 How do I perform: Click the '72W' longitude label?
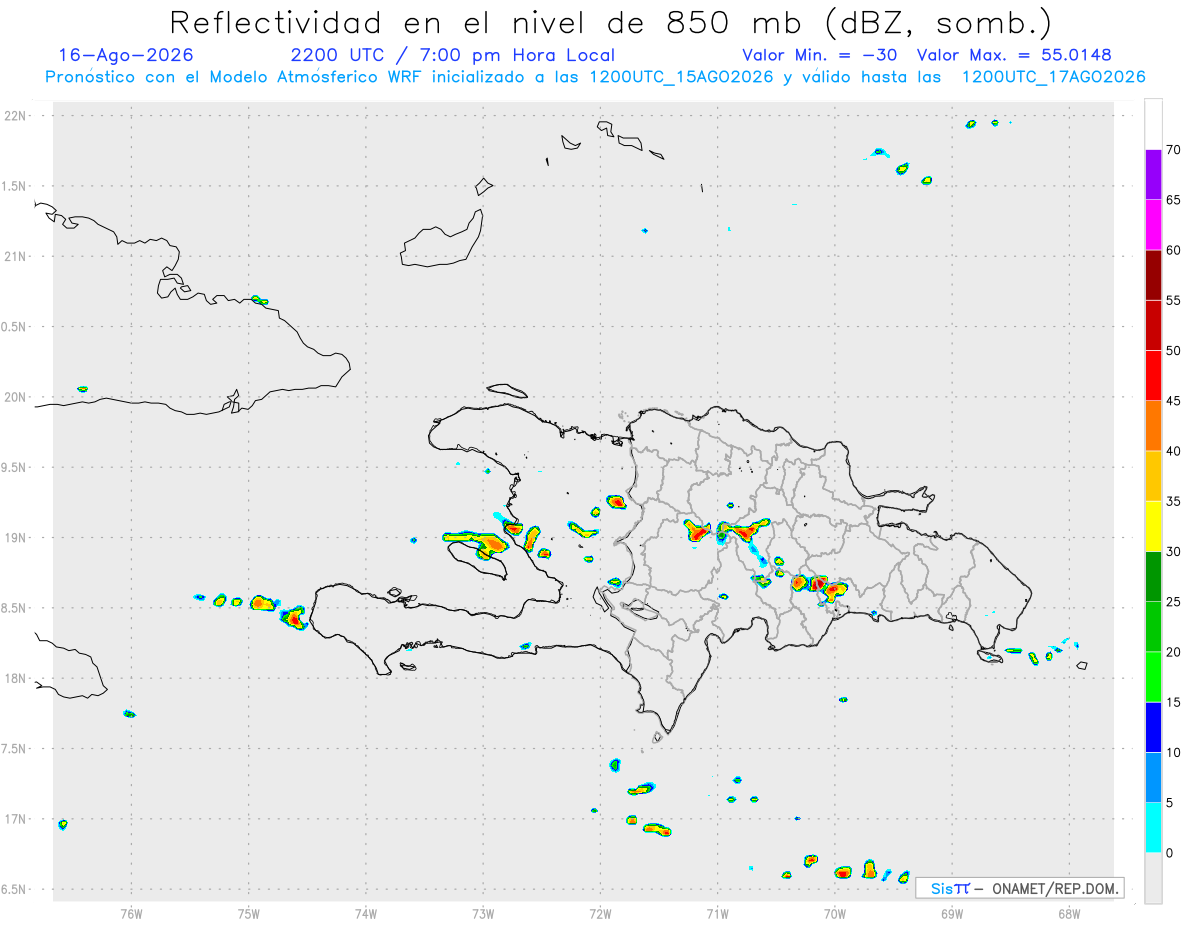(600, 913)
